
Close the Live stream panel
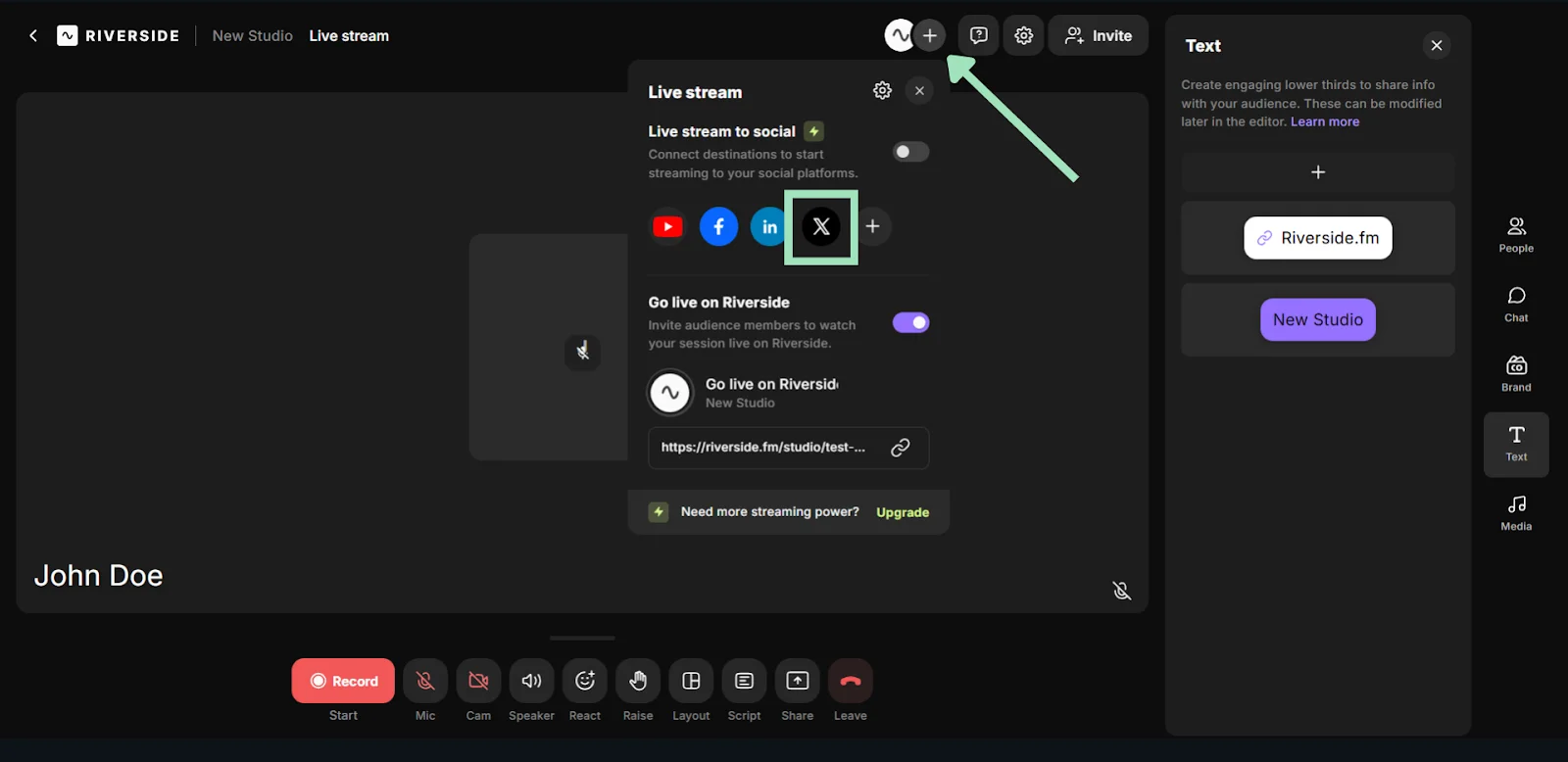click(x=919, y=91)
